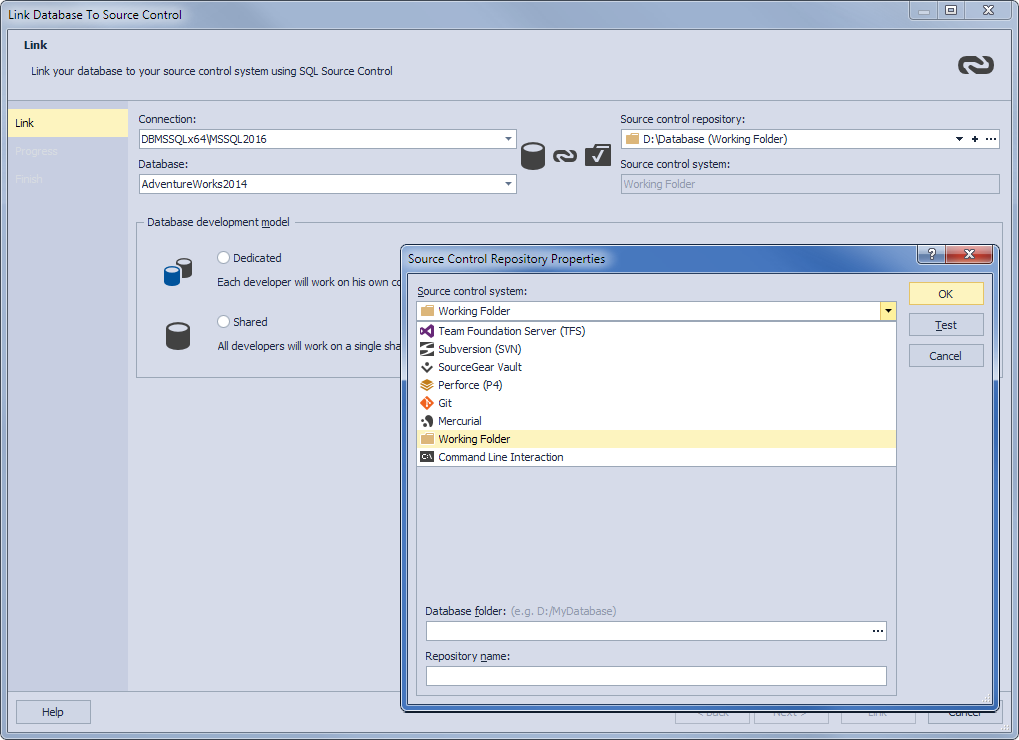Click the Dedicated model dual-database icon
The height and width of the screenshot is (740, 1019).
177,272
